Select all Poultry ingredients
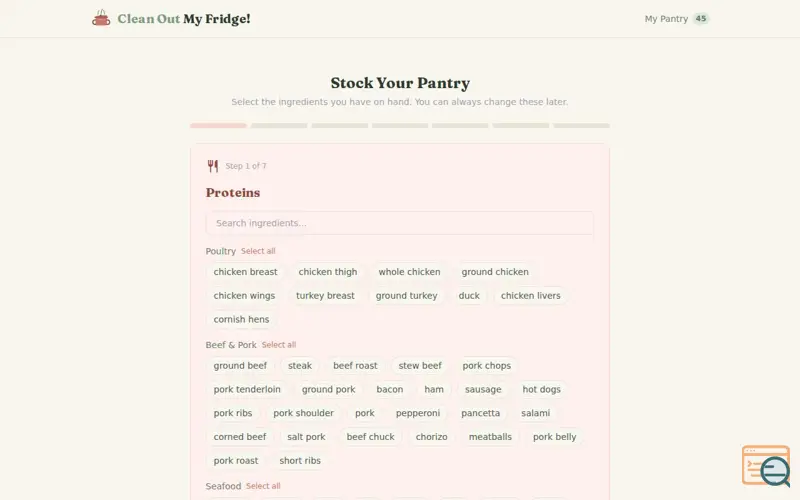This screenshot has height=500, width=800. click(x=258, y=251)
